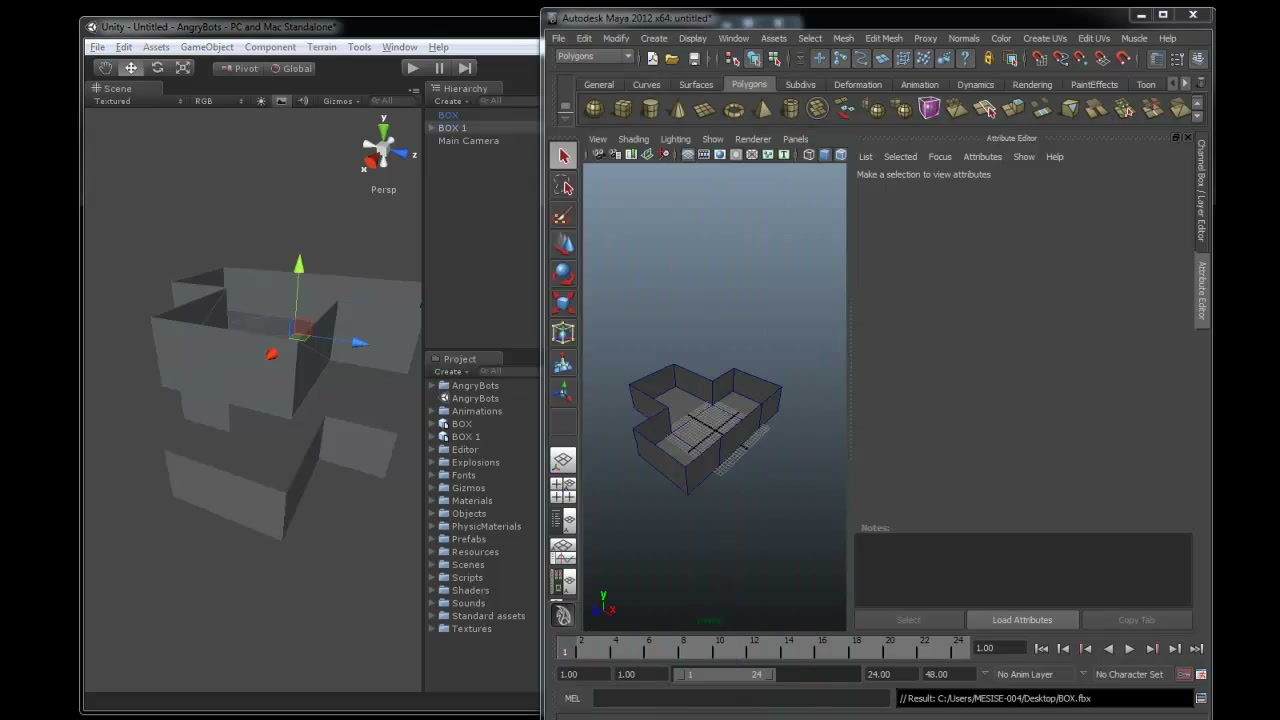
Task: Open Attribute Editor Focus menu
Action: coord(940,157)
